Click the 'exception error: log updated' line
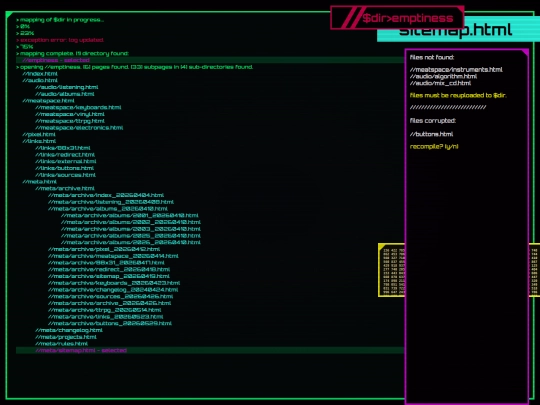The image size is (540, 405). [x=60, y=40]
